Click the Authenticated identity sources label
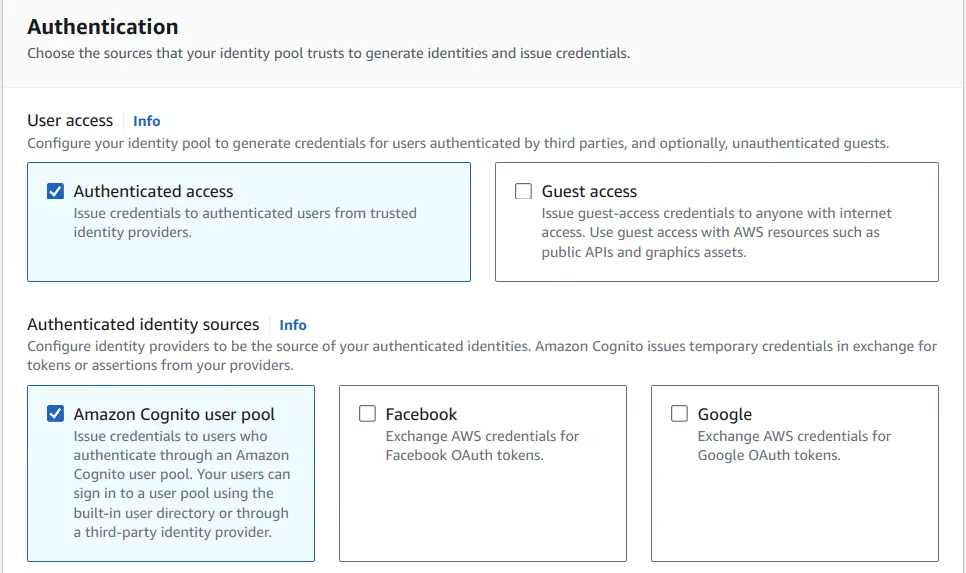Viewport: 966px width, 573px height. 143,325
